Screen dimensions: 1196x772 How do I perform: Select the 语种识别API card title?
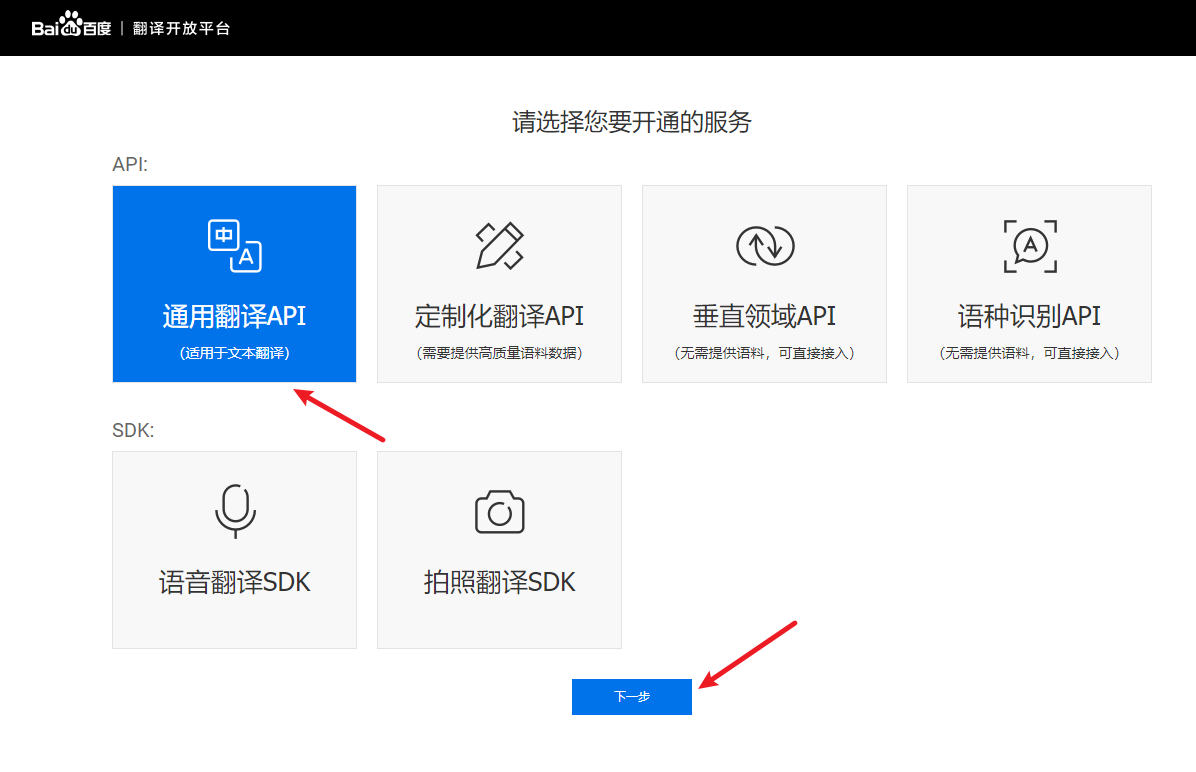(x=1029, y=316)
